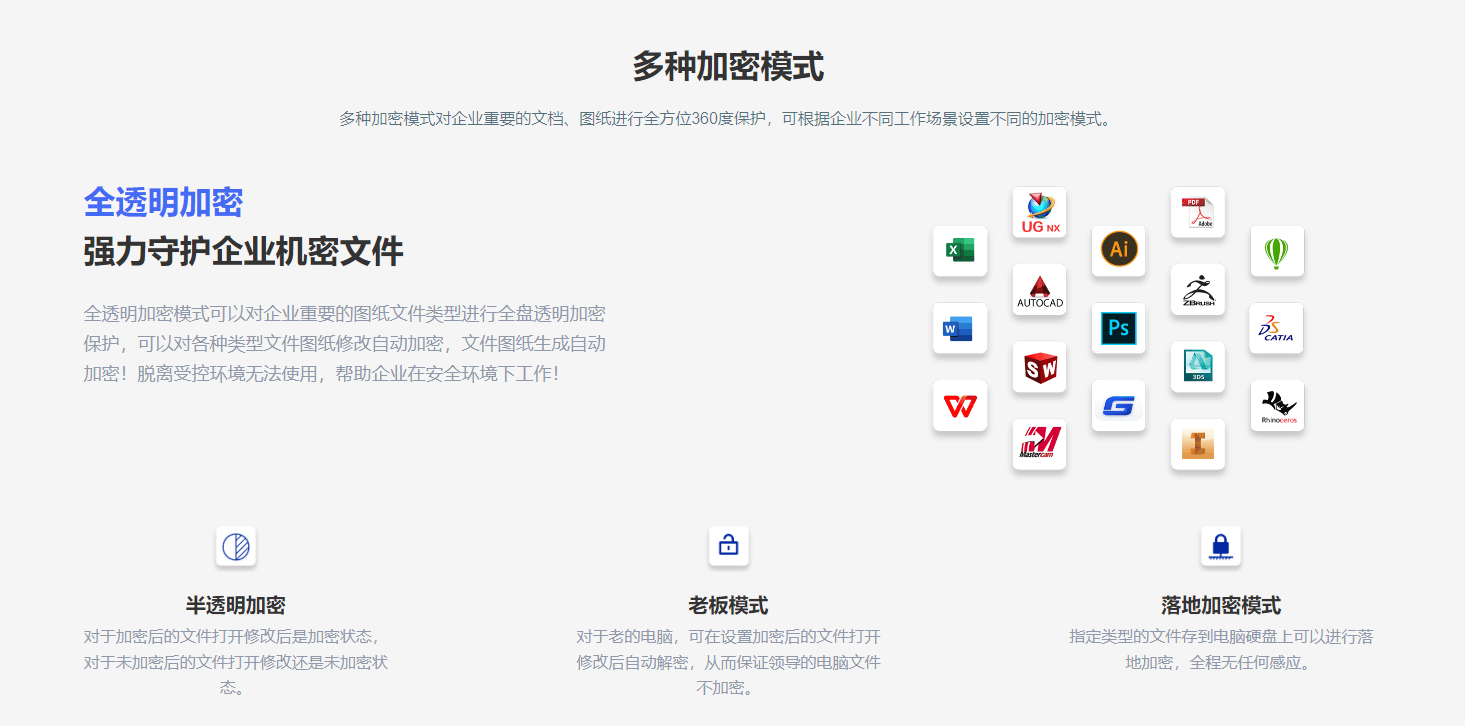Screen dimensions: 1465x726
Task: Open the AutoCAD icon tile
Action: (x=1039, y=290)
